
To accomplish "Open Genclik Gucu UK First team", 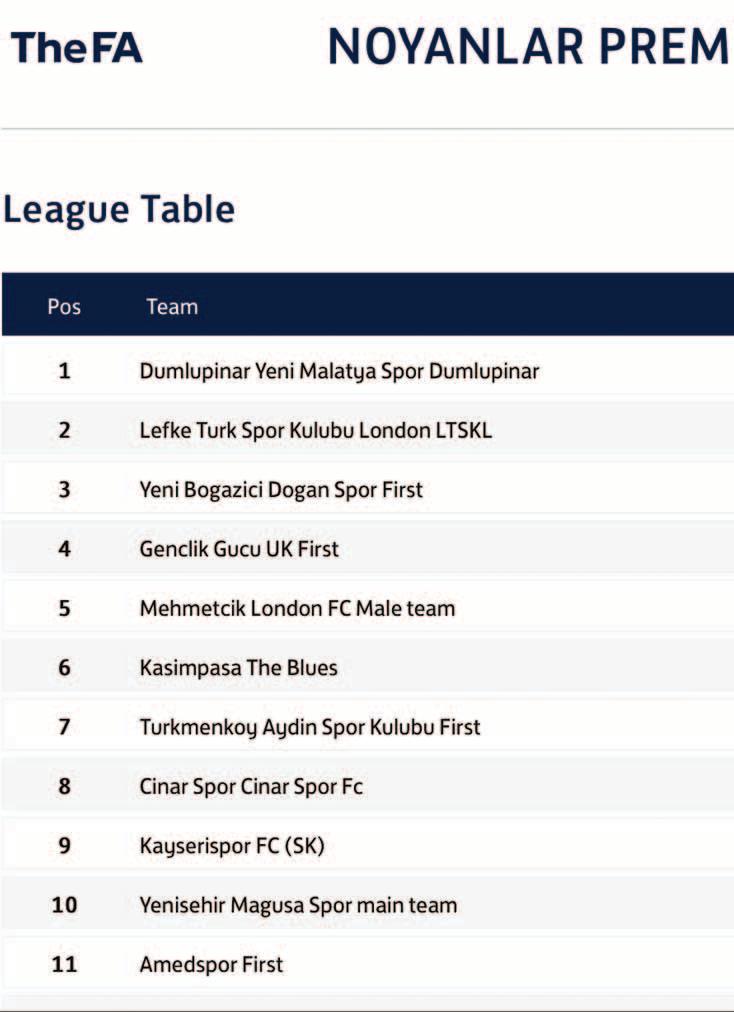I will (x=239, y=549).
